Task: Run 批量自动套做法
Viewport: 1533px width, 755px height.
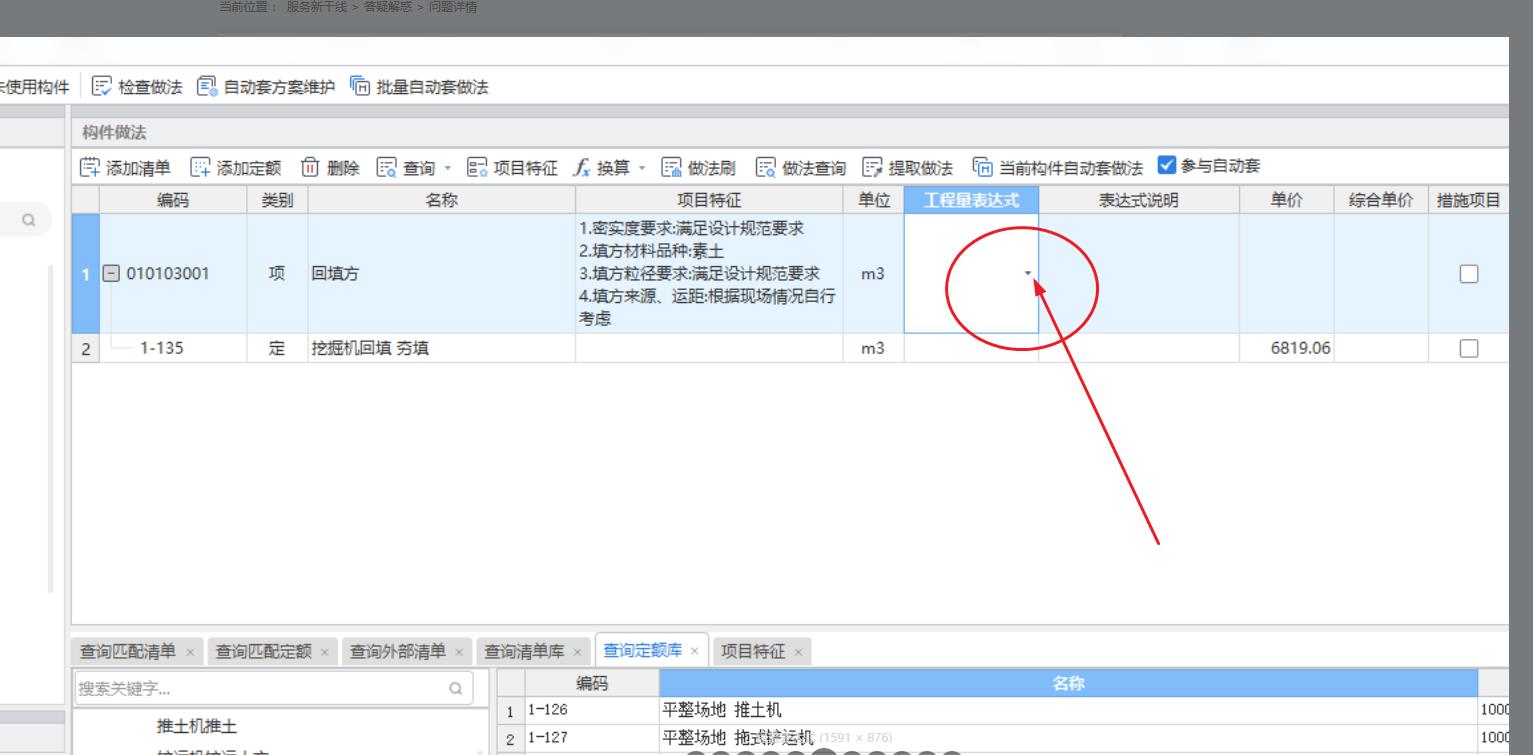Action: pos(419,87)
